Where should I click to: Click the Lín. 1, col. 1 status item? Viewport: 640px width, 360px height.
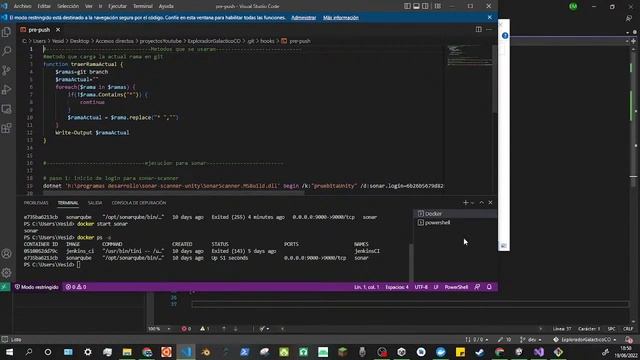point(367,287)
